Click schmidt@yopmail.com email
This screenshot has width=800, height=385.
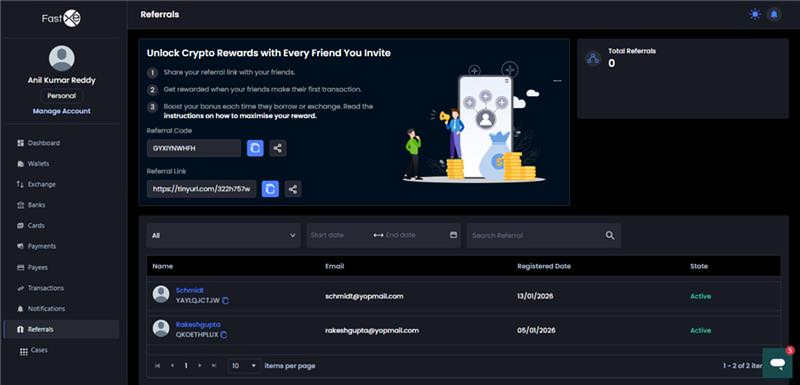[x=364, y=296]
